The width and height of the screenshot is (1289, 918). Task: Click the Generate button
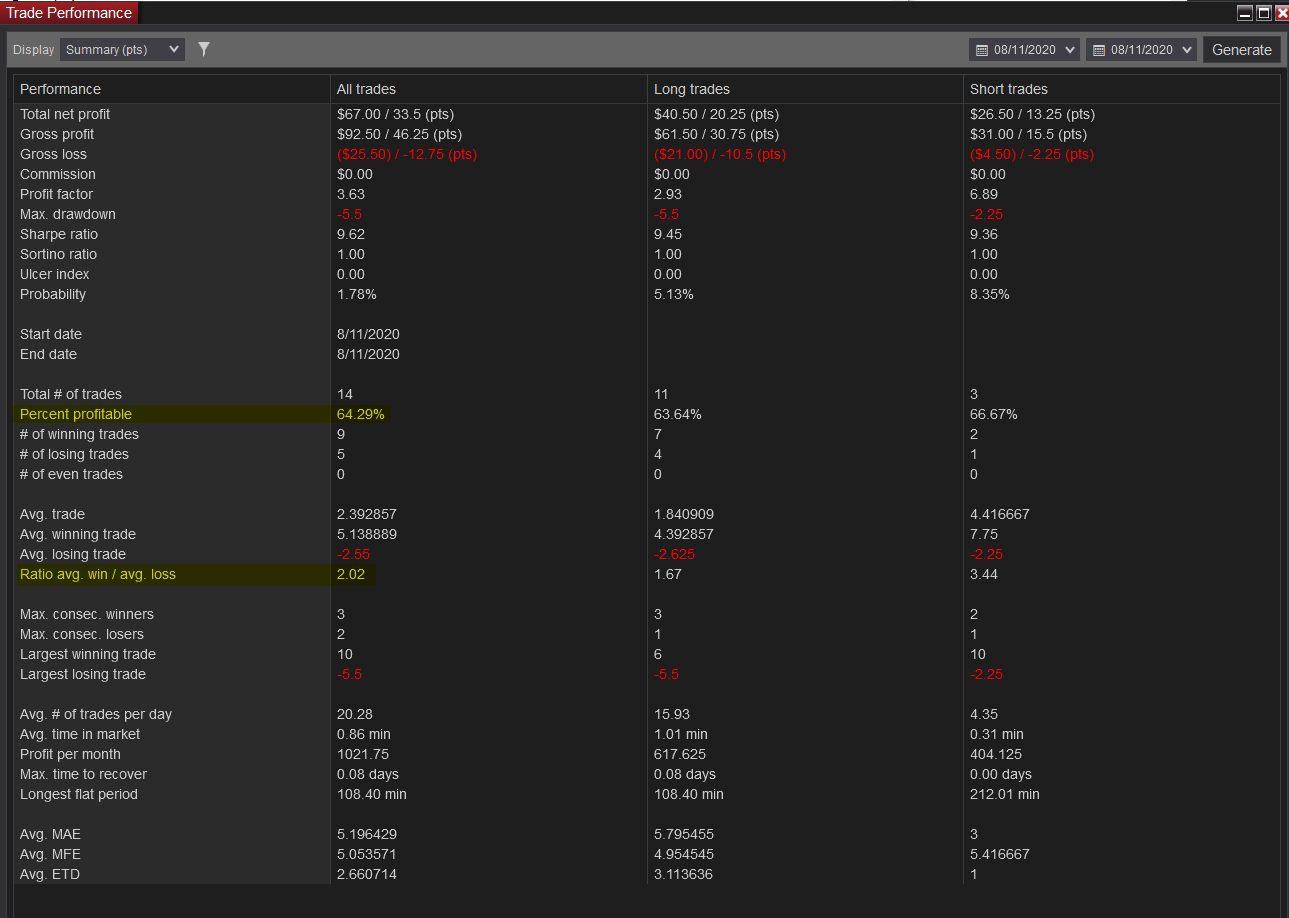click(x=1242, y=50)
